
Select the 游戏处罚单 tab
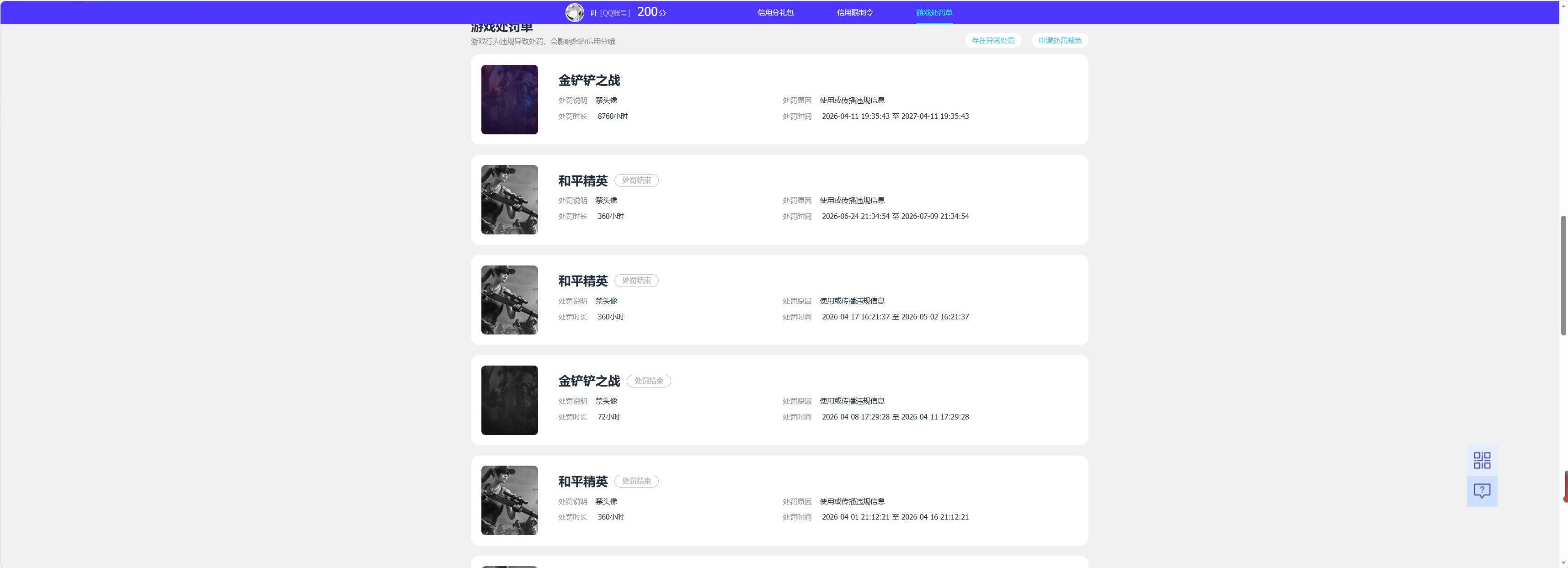934,12
